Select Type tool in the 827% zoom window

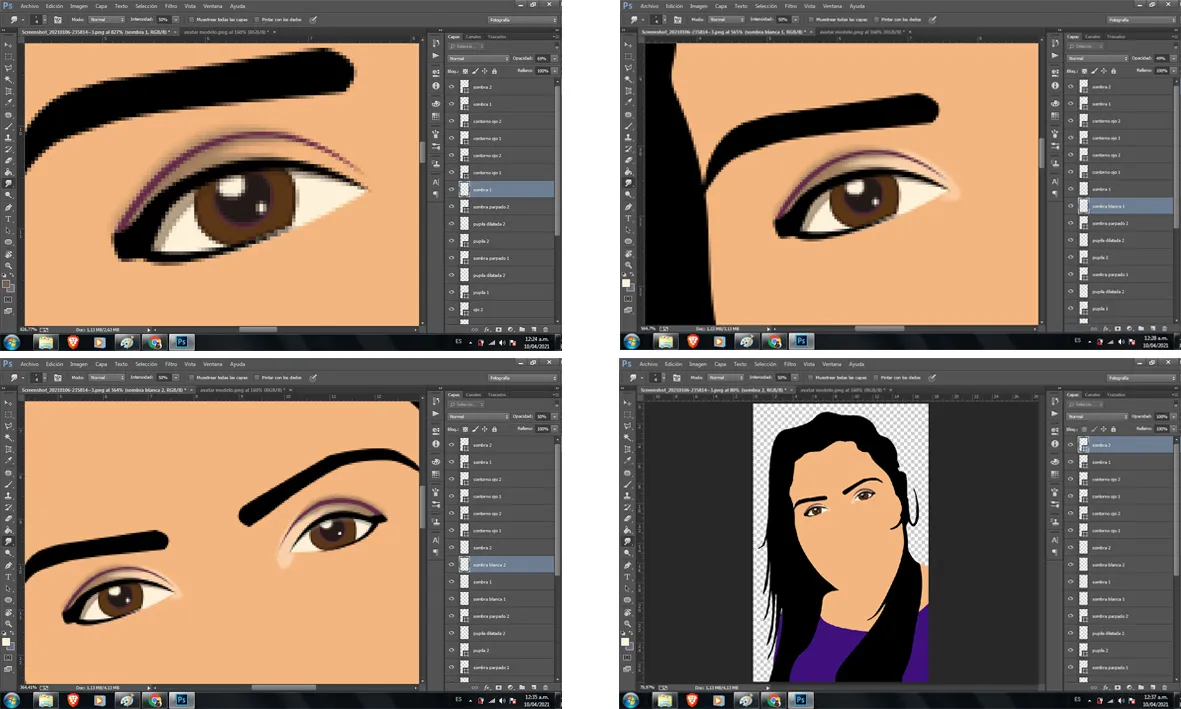point(8,219)
